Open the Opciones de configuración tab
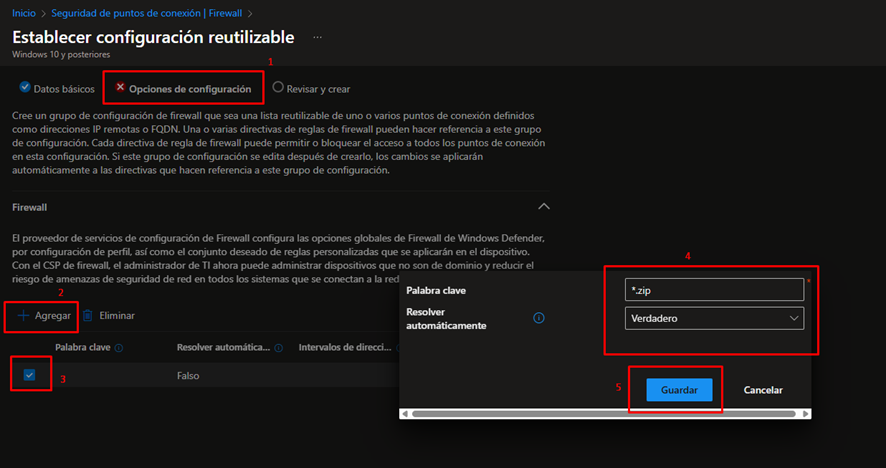This screenshot has width=886, height=468. (x=189, y=88)
